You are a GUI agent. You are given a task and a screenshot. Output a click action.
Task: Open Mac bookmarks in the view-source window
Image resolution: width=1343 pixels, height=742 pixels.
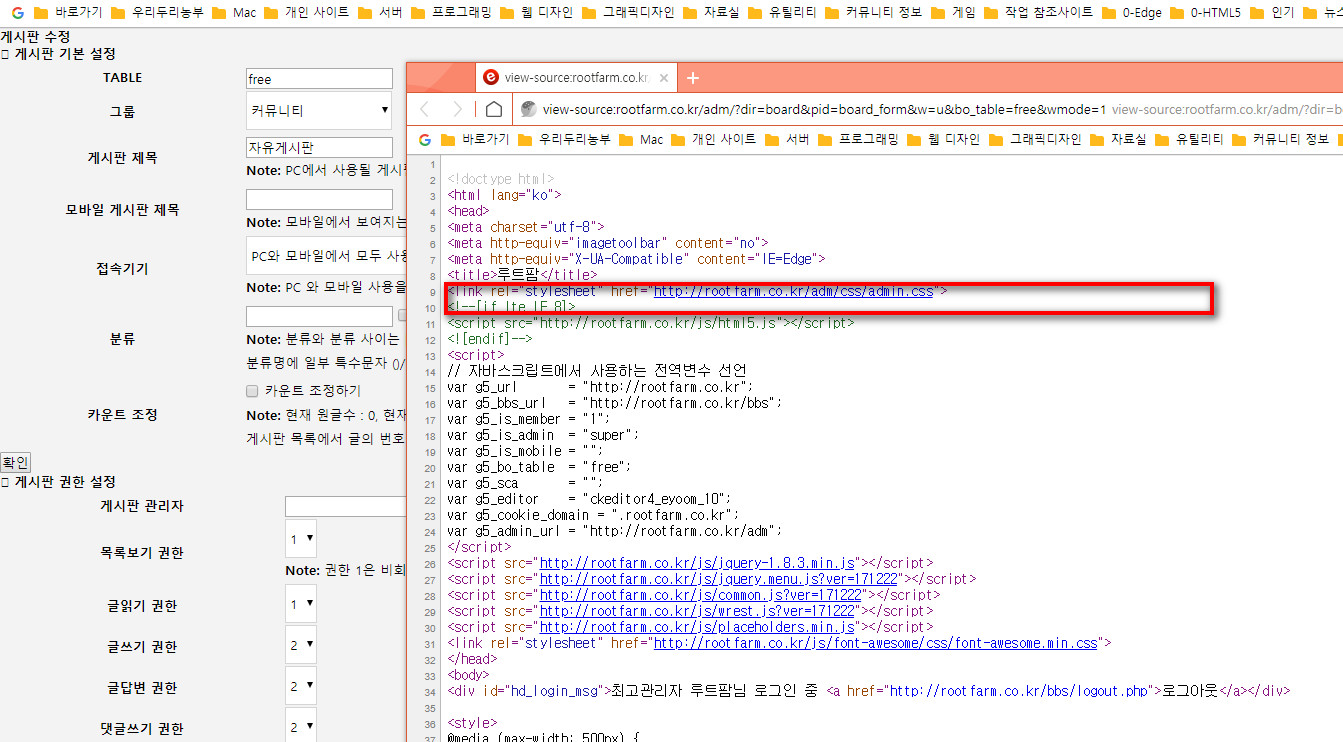coord(641,139)
